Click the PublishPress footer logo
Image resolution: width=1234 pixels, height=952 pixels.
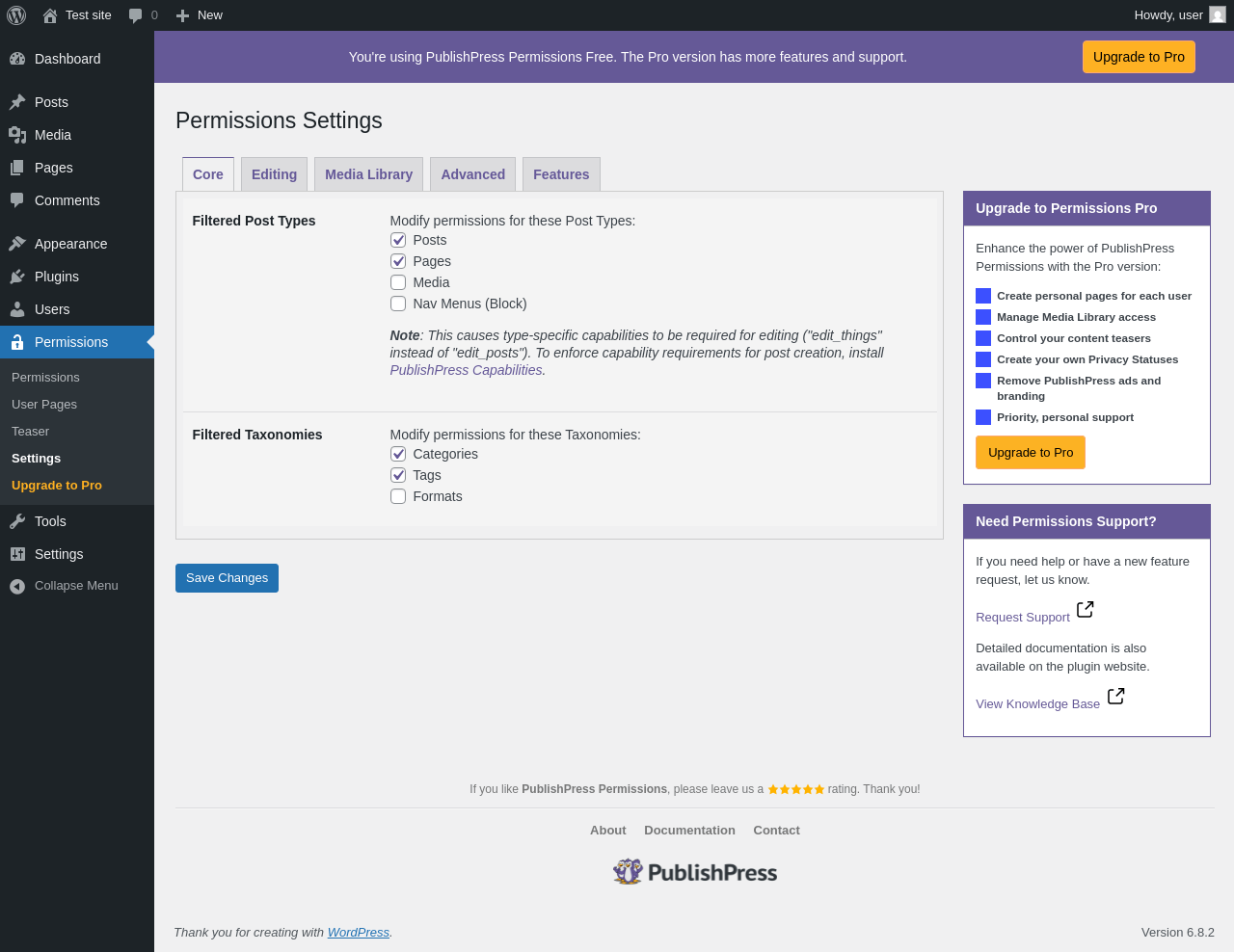[x=695, y=872]
